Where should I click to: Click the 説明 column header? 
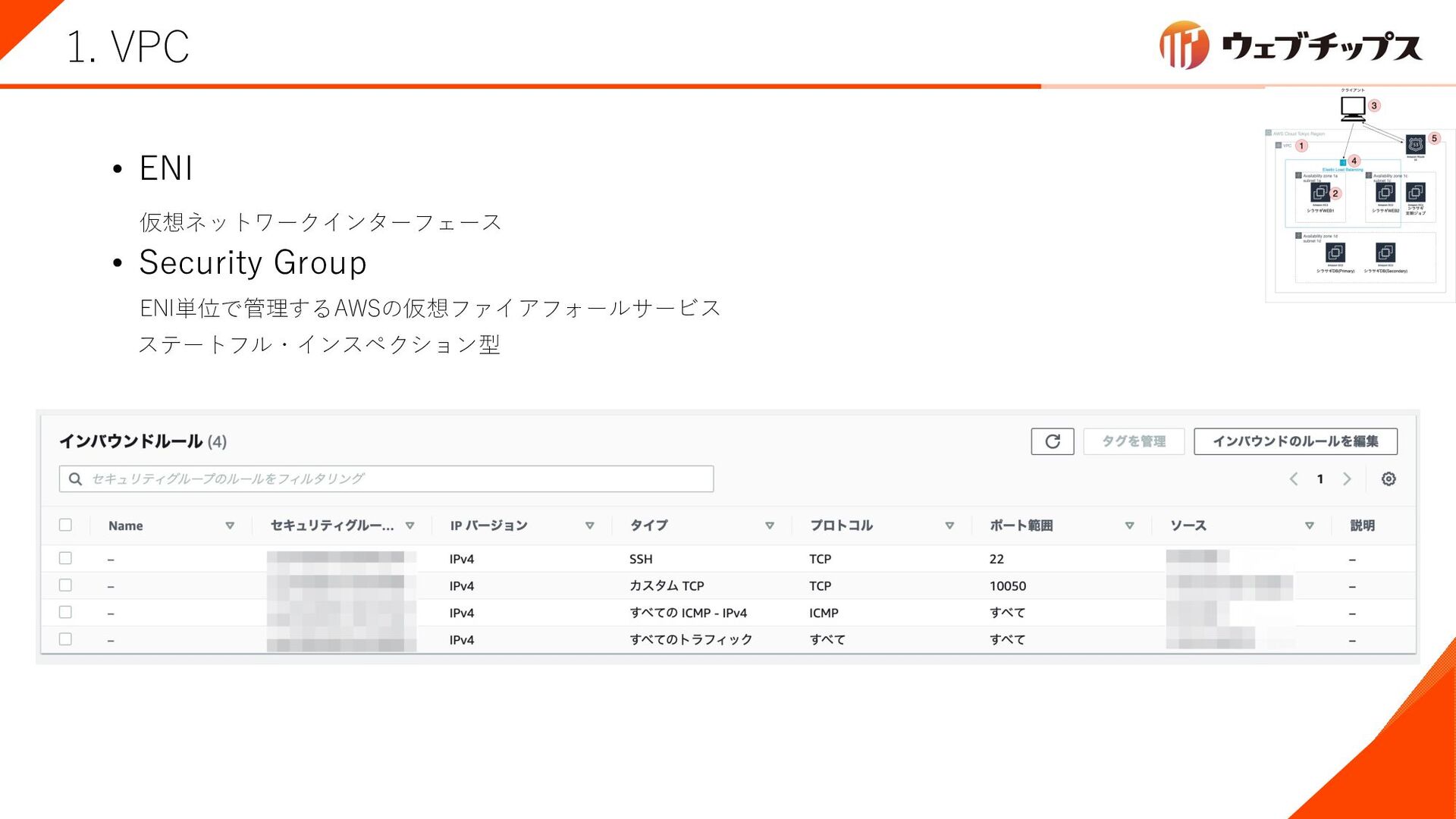point(1362,526)
